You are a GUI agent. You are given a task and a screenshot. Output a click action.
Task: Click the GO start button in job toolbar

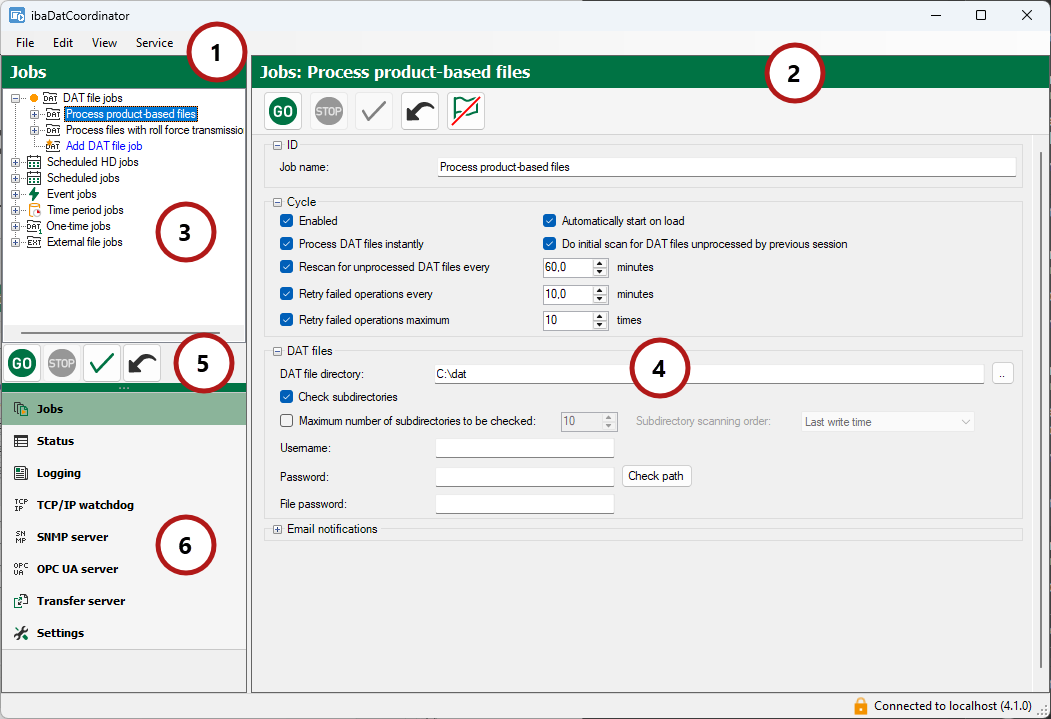pyautogui.click(x=283, y=111)
